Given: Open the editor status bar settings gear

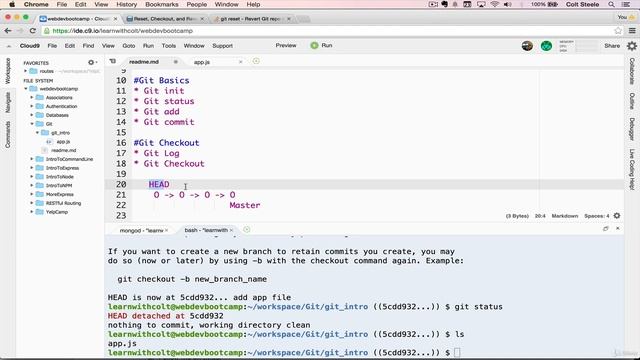Looking at the screenshot, I should tap(617, 216).
